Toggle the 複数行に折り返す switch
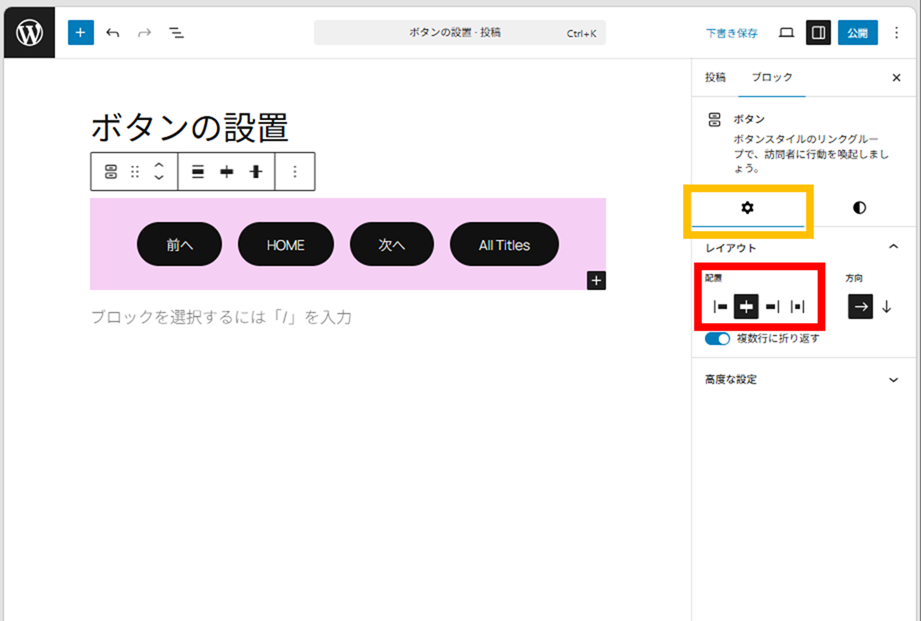921x621 pixels. tap(718, 339)
